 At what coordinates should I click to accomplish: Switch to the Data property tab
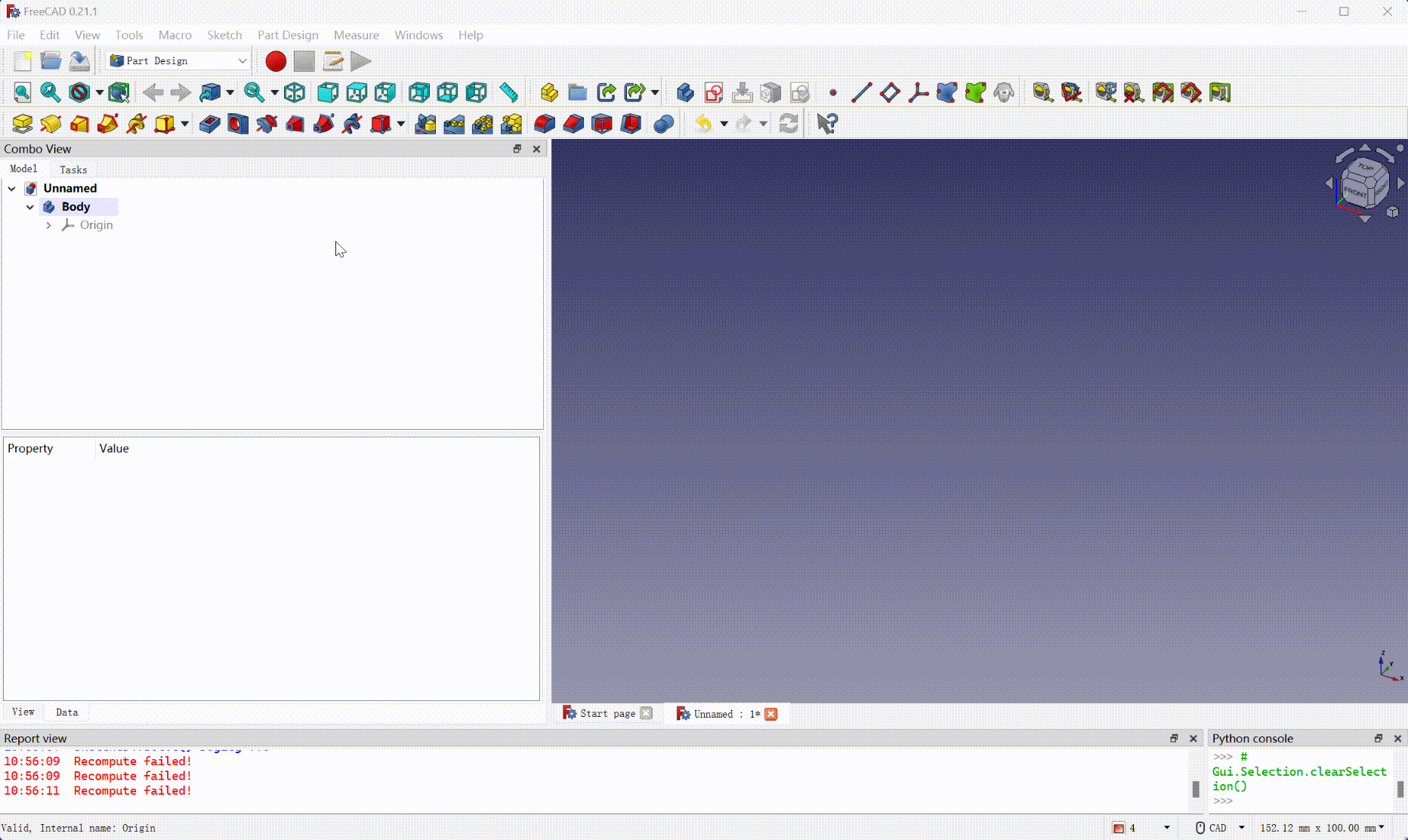[66, 712]
